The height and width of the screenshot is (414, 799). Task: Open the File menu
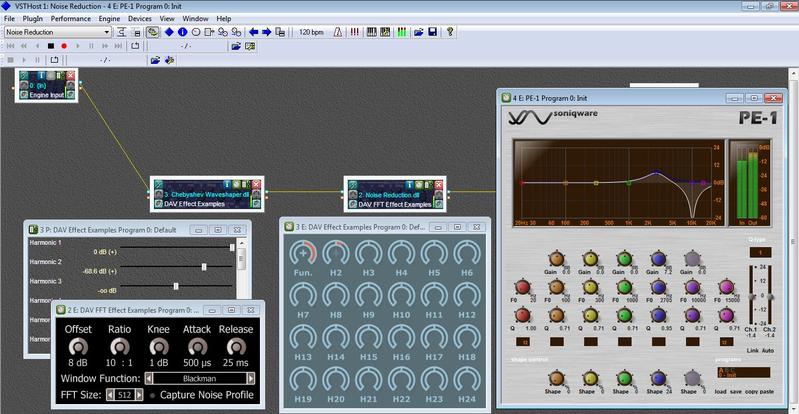[x=9, y=19]
